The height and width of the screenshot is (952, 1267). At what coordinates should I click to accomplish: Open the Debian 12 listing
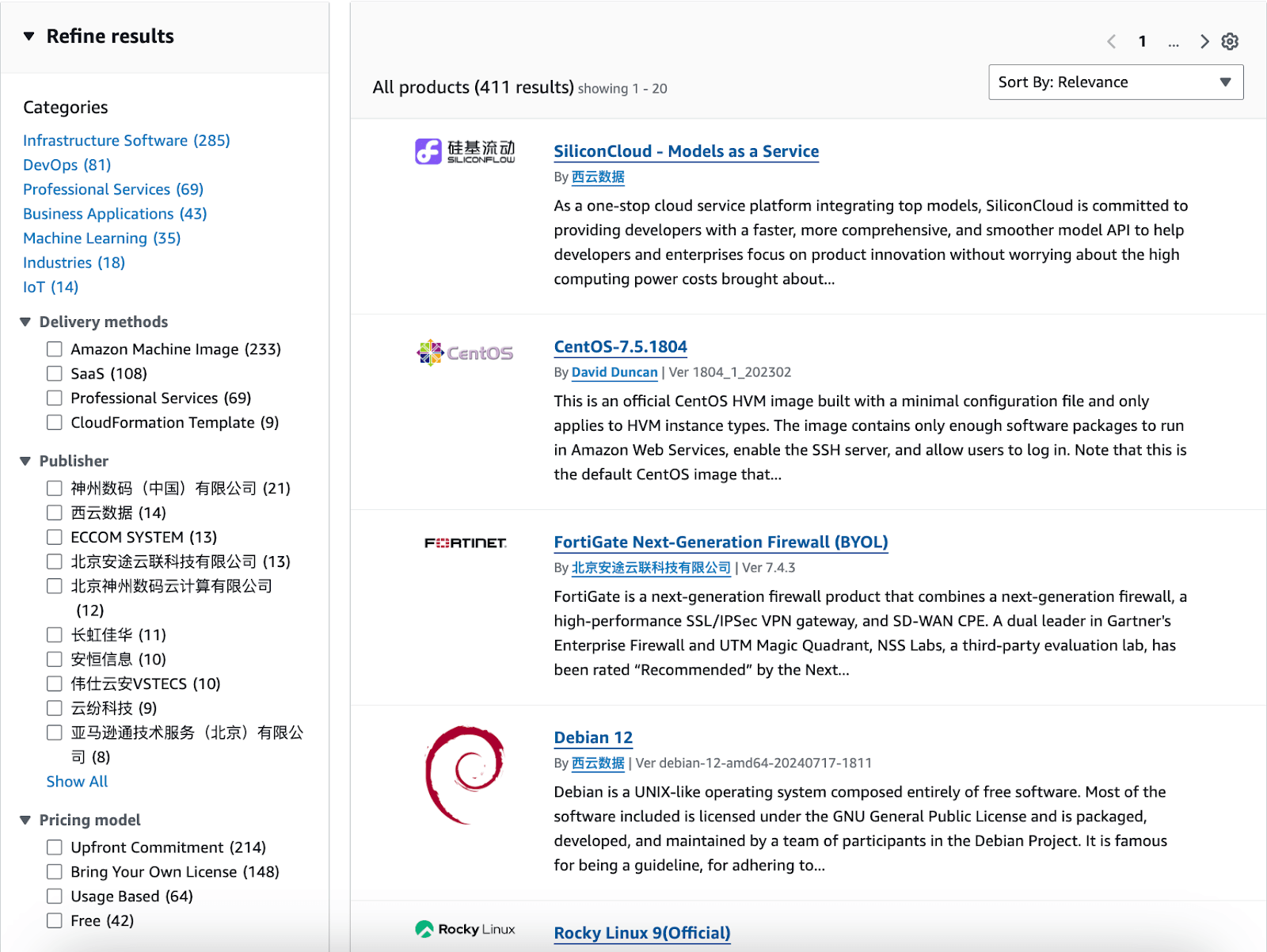click(594, 738)
